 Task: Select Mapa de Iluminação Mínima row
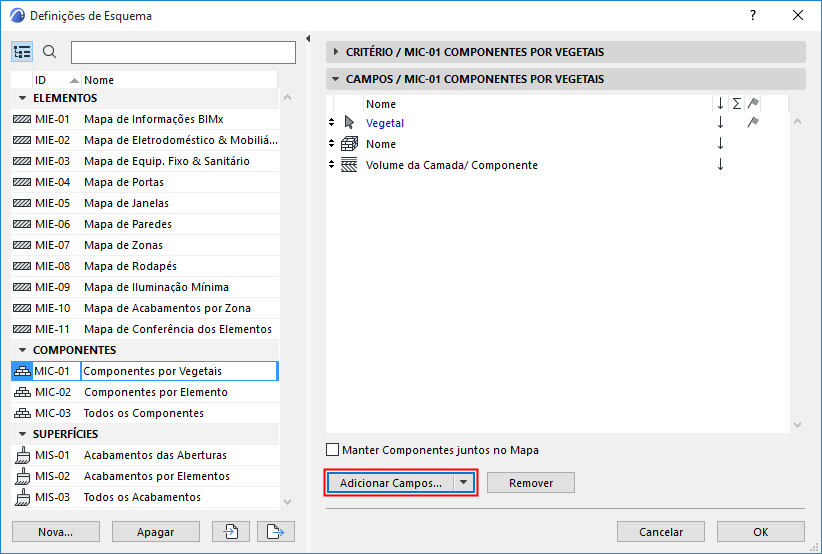[x=145, y=287]
